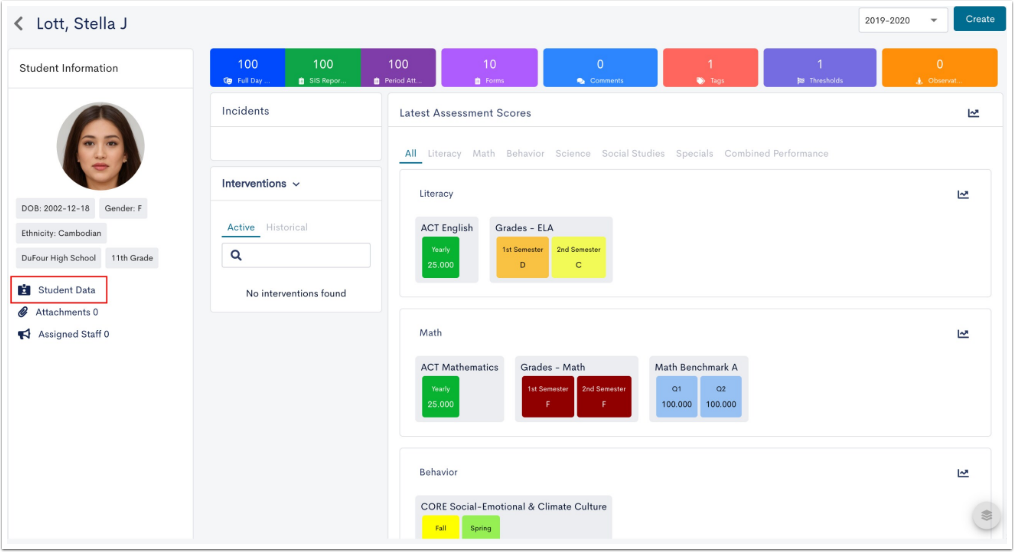Image resolution: width=1014 pixels, height=552 pixels.
Task: Open the SIS Report 100 green tile
Action: tap(323, 68)
